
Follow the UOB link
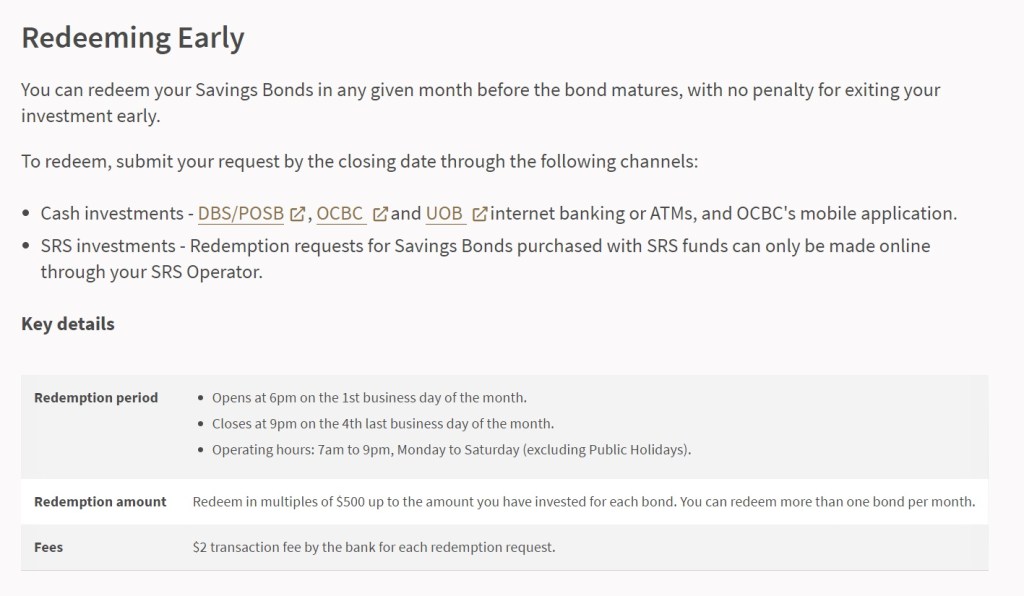point(445,213)
